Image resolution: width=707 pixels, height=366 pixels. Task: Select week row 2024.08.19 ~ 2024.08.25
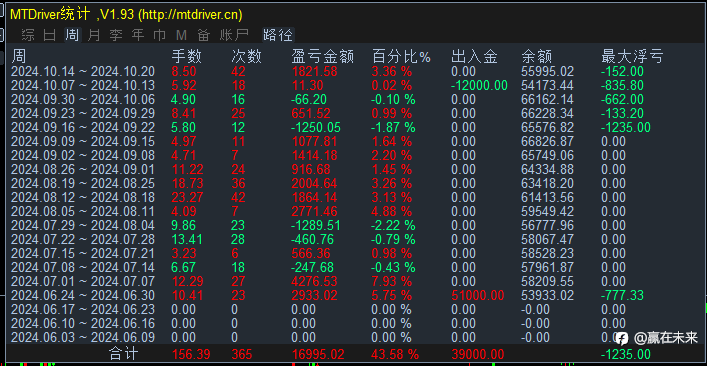354,183
